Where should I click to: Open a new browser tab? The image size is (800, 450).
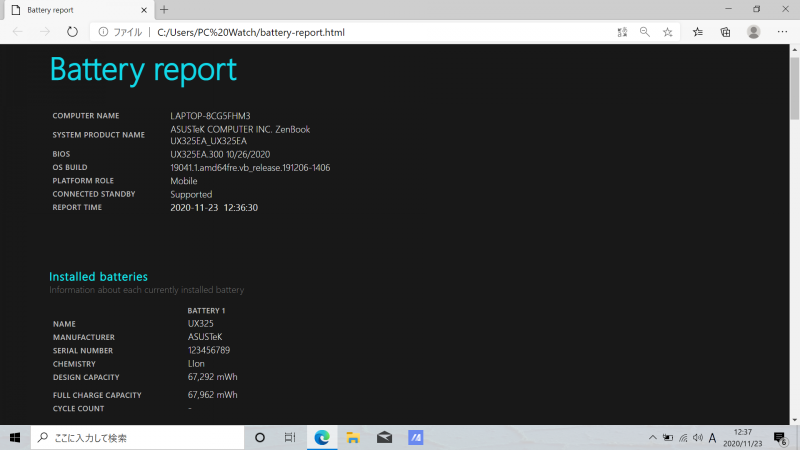[164, 10]
